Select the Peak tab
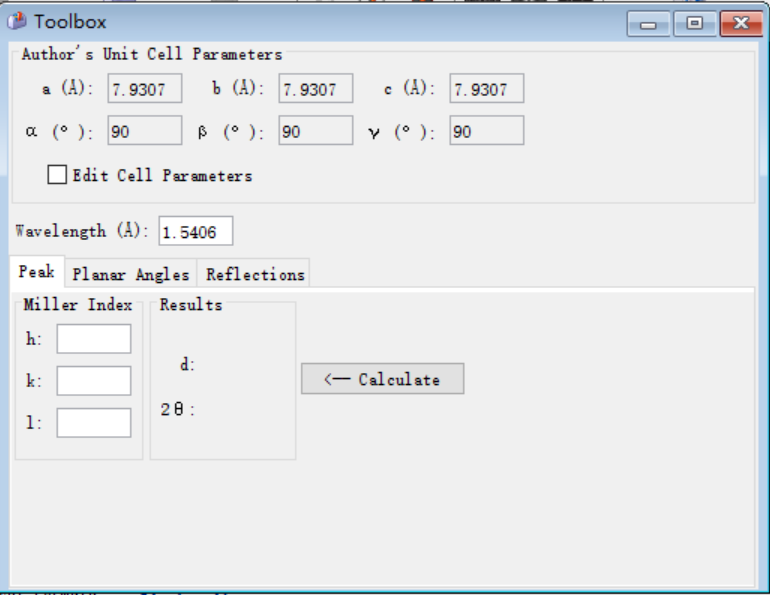The image size is (770, 595). 37,271
